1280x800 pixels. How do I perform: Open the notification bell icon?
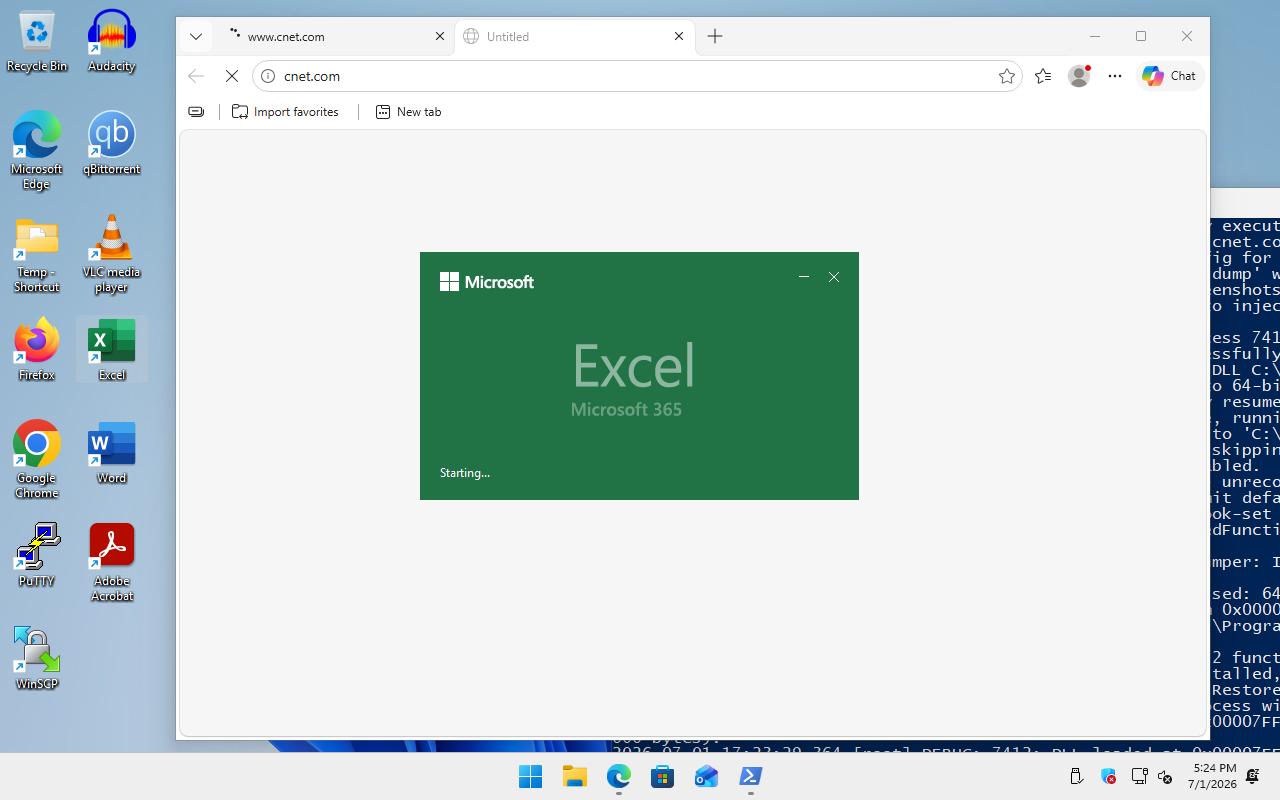click(1253, 776)
